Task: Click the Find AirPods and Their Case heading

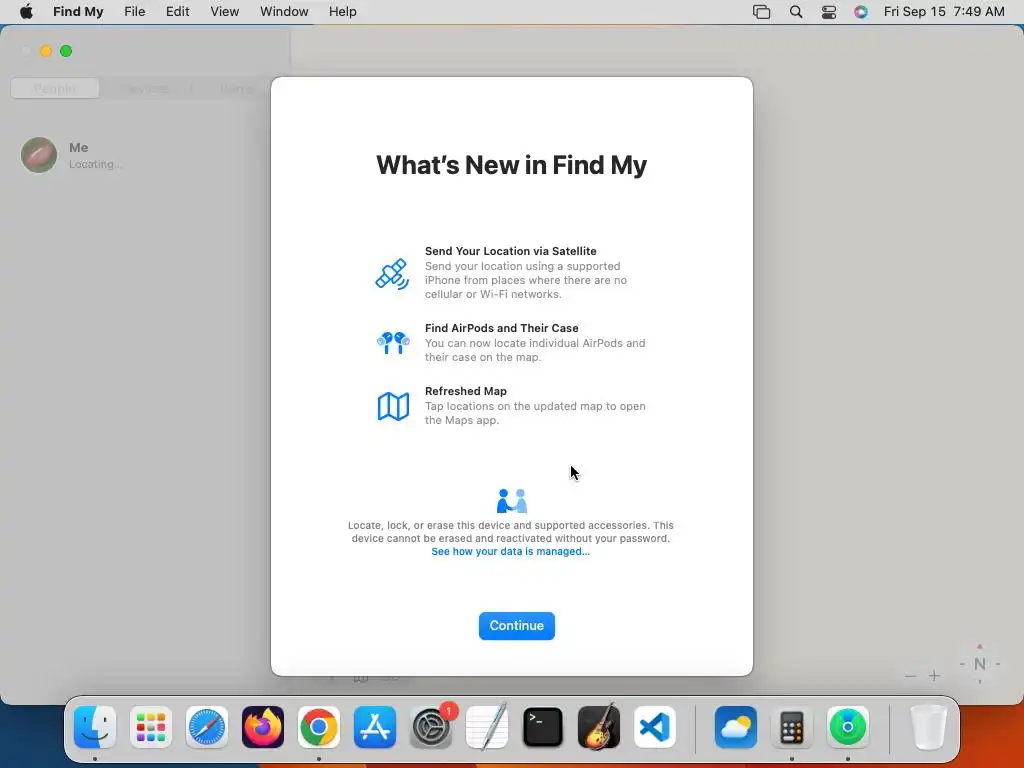Action: [502, 328]
